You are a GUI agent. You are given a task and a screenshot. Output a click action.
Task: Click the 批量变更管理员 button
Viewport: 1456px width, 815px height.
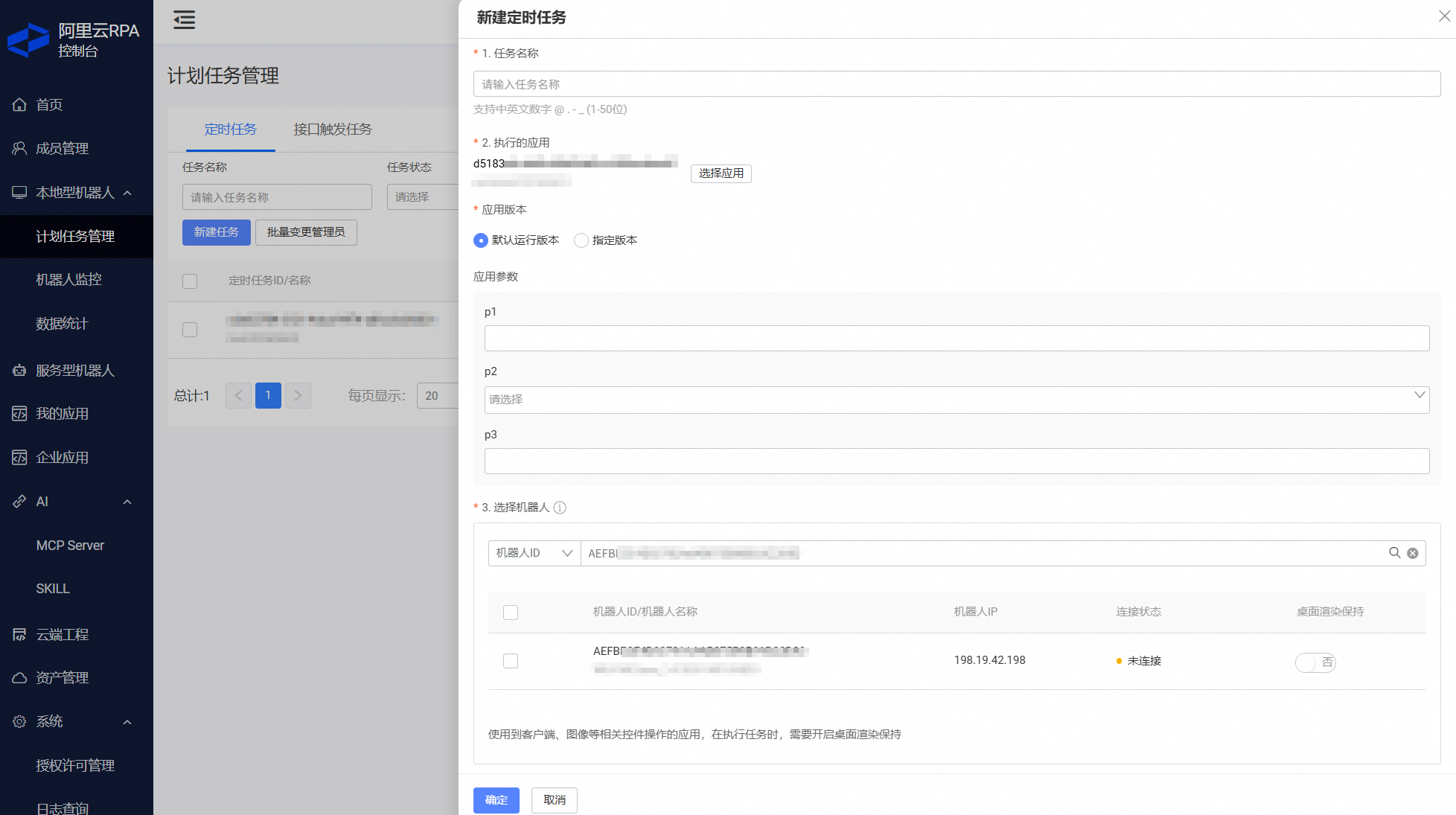pyautogui.click(x=306, y=232)
